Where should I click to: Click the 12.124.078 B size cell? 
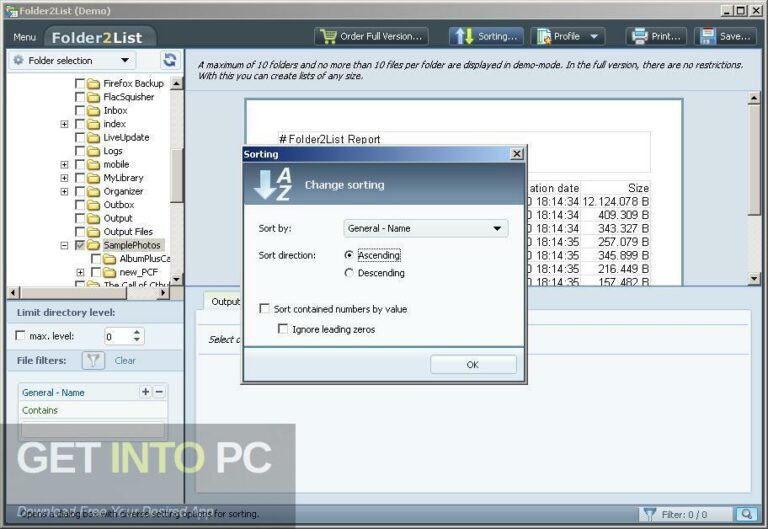[616, 201]
